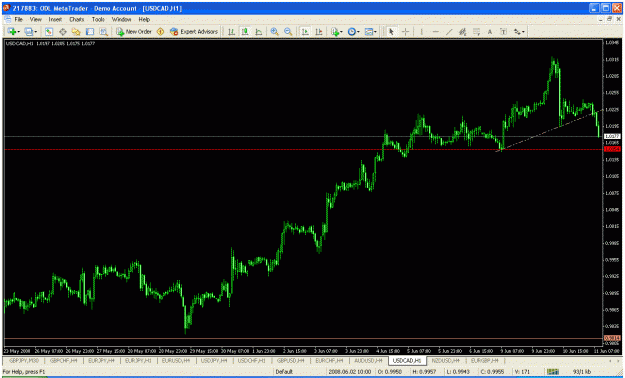Switch chart to candlesticks mode
The height and width of the screenshot is (378, 625).
(245, 32)
